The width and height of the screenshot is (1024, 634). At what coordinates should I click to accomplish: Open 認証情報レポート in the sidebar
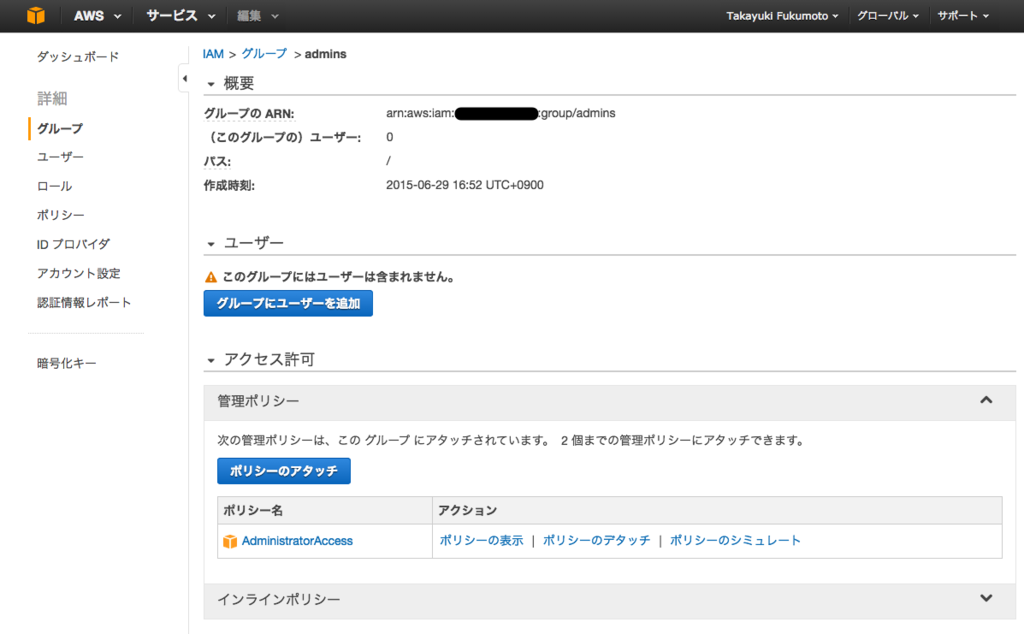click(84, 303)
